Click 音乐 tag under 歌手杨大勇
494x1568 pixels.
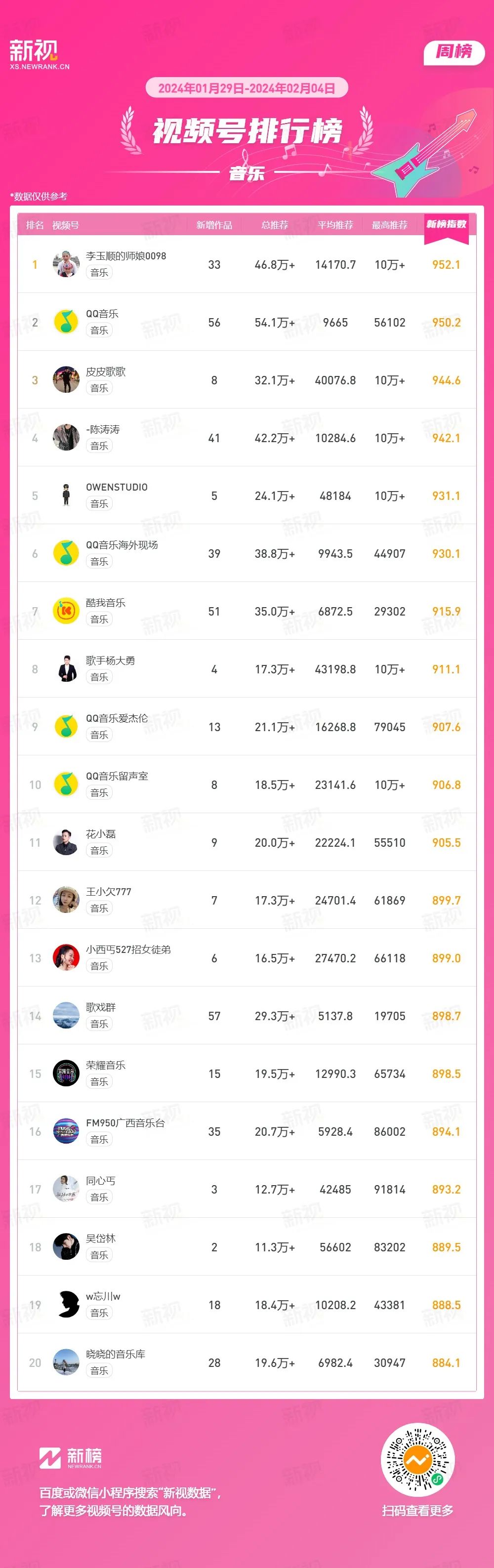99,677
